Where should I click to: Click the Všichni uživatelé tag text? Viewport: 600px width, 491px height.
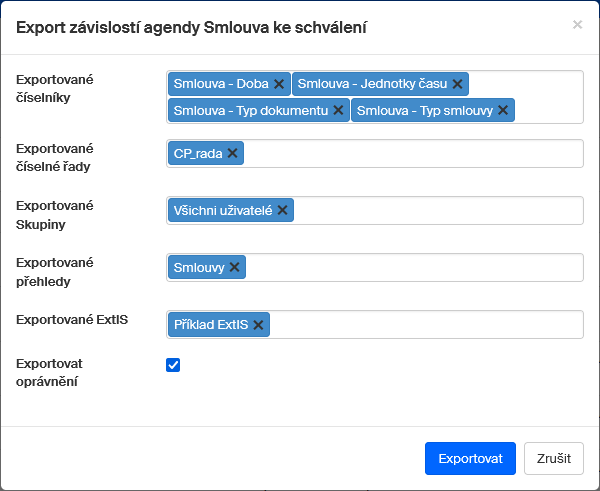pyautogui.click(x=222, y=210)
